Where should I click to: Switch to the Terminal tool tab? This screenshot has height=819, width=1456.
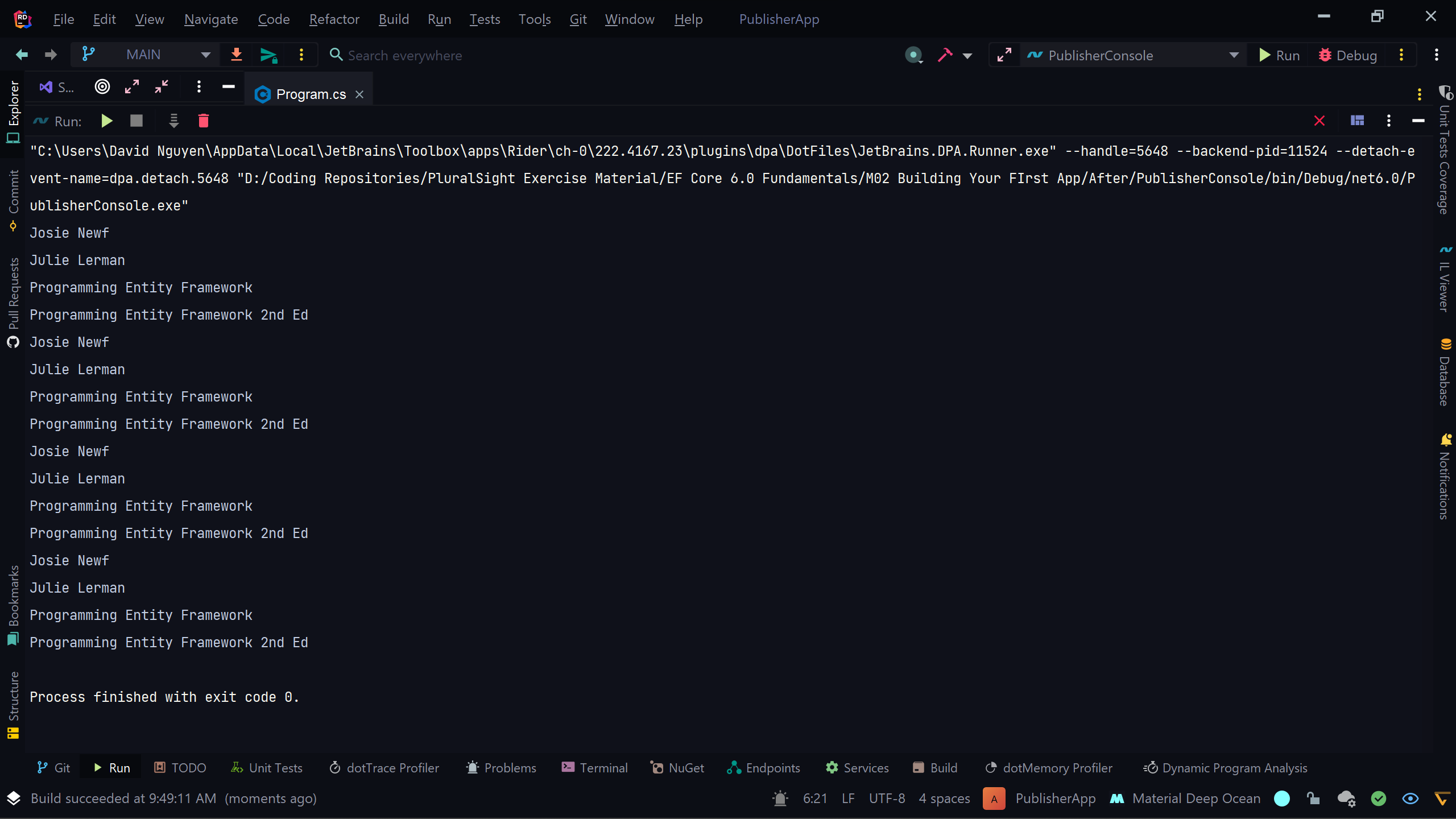[x=594, y=768]
